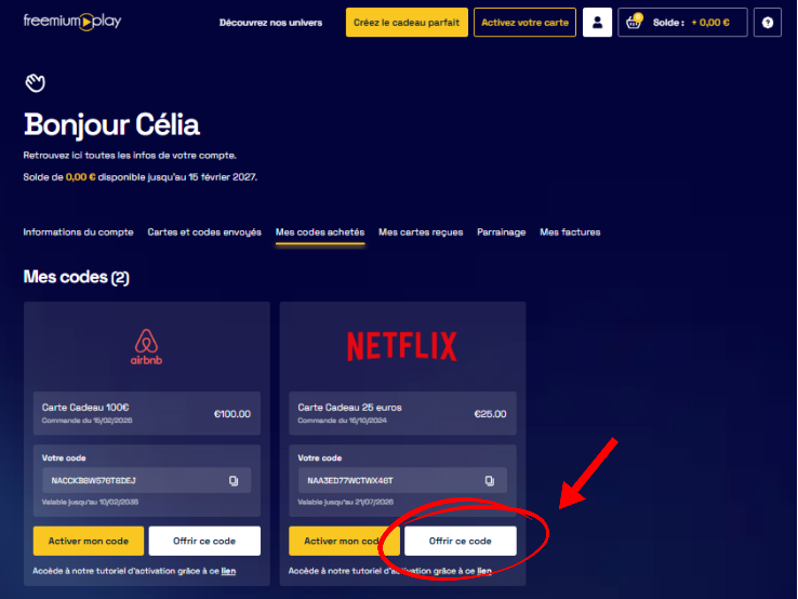Gift the Airbnb code with Offrir ce code
The image size is (798, 599).
pos(205,541)
